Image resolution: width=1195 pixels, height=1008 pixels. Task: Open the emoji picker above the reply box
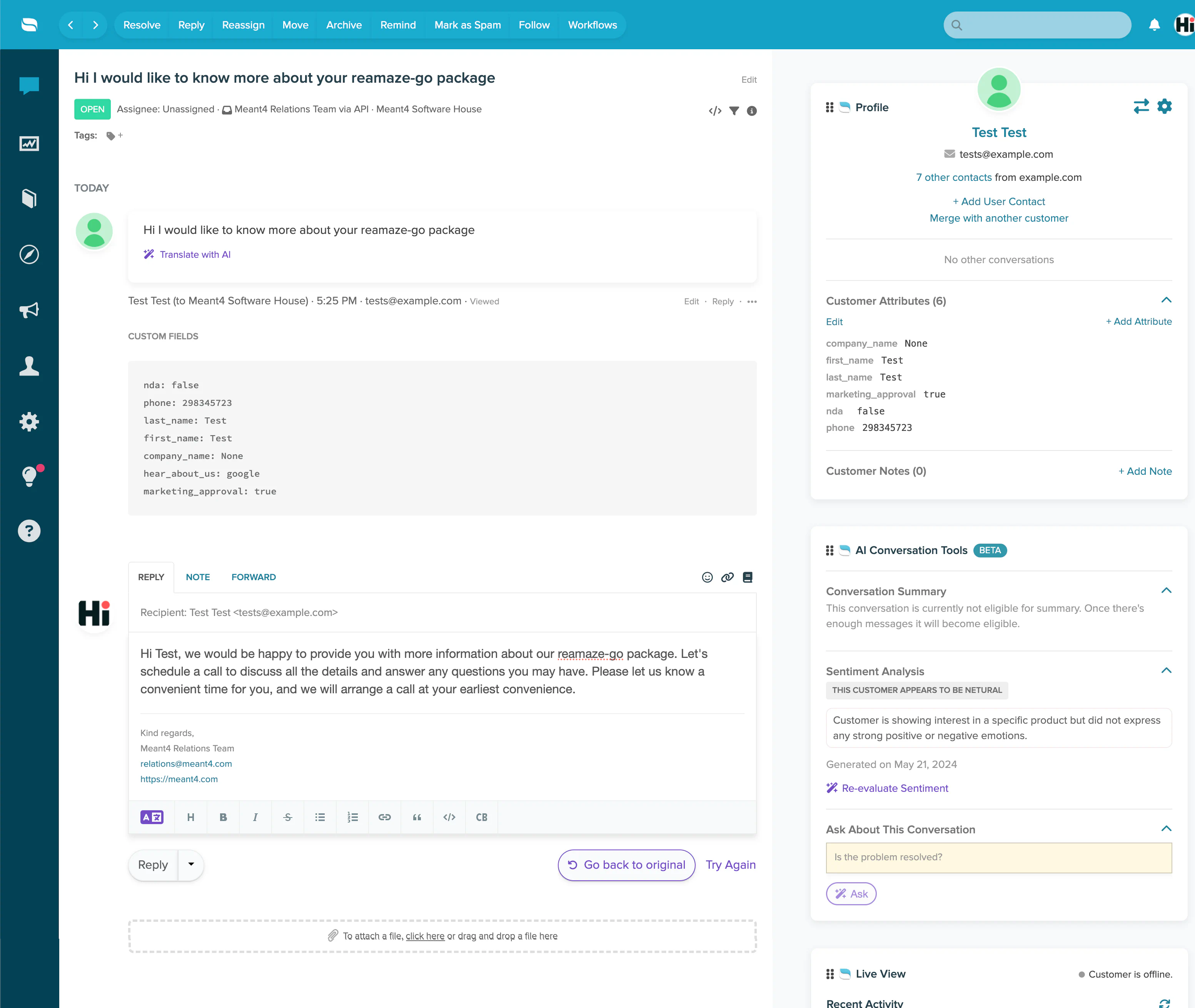707,577
